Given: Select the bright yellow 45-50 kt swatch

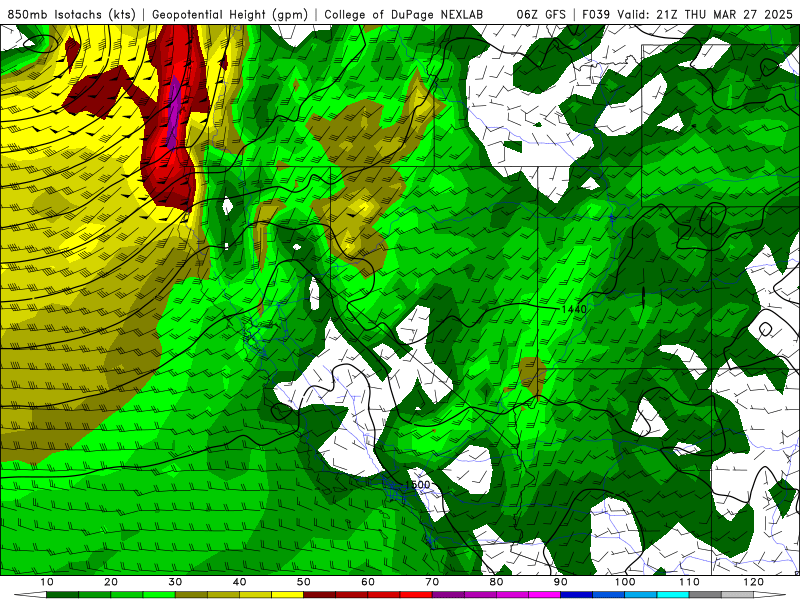Looking at the screenshot, I should [287, 595].
